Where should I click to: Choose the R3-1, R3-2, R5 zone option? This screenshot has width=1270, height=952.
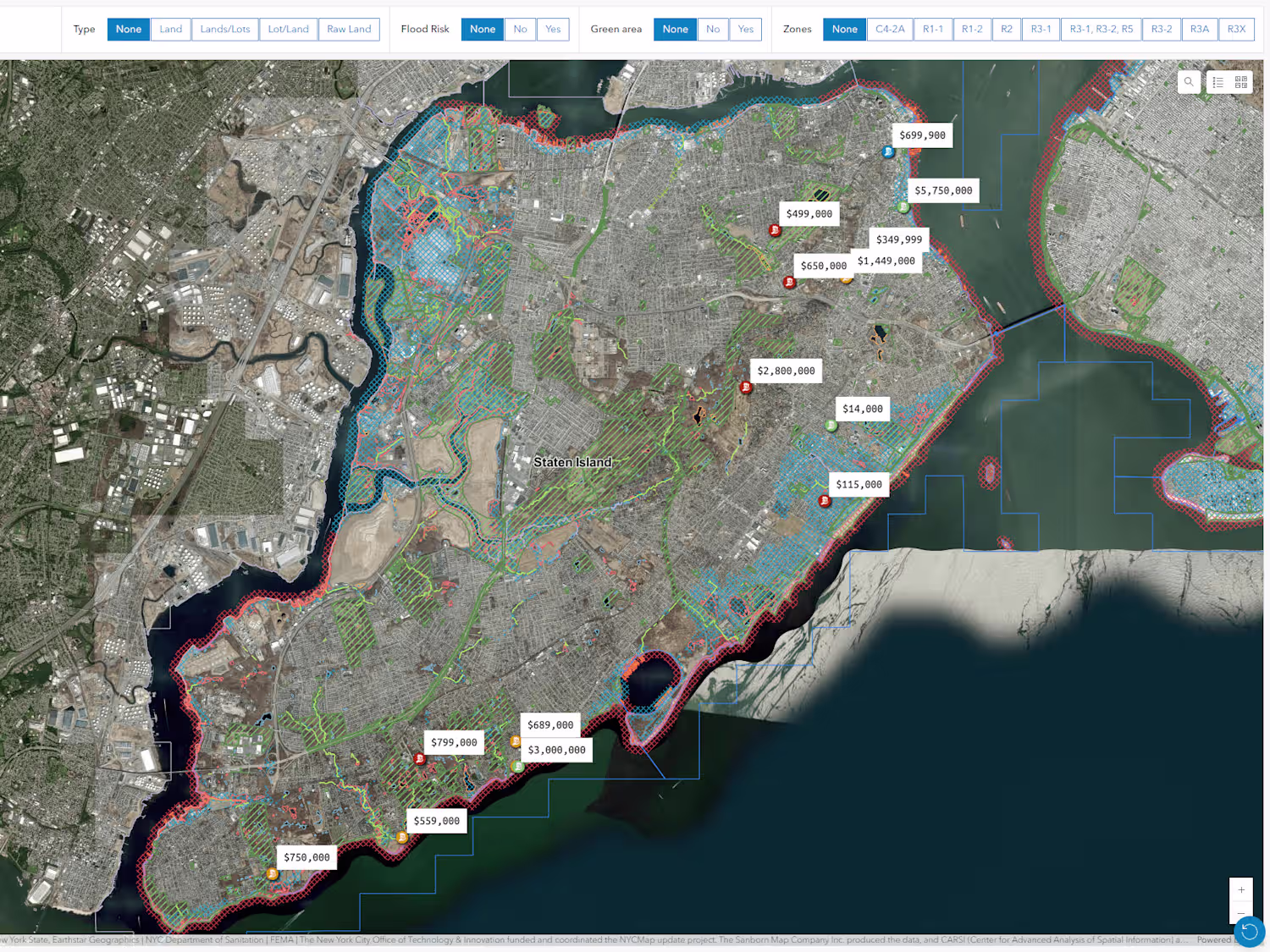tap(1101, 29)
